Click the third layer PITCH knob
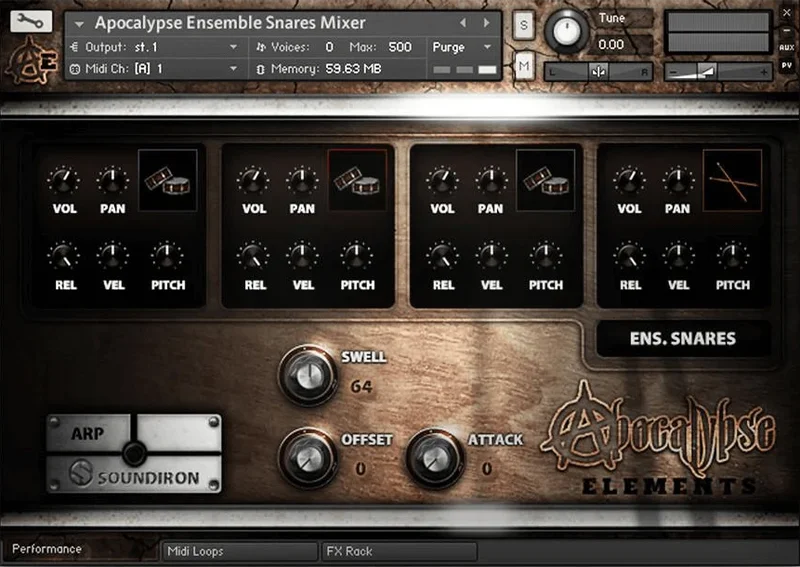The height and width of the screenshot is (567, 800). tap(545, 256)
